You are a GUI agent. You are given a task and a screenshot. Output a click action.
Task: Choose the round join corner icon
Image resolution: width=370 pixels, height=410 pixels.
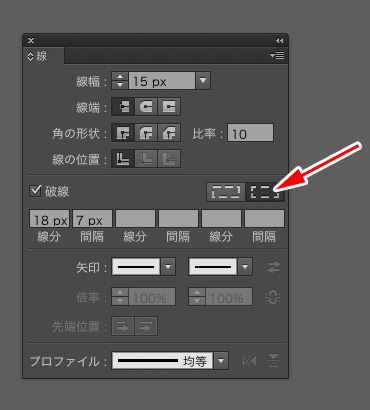[146, 133]
